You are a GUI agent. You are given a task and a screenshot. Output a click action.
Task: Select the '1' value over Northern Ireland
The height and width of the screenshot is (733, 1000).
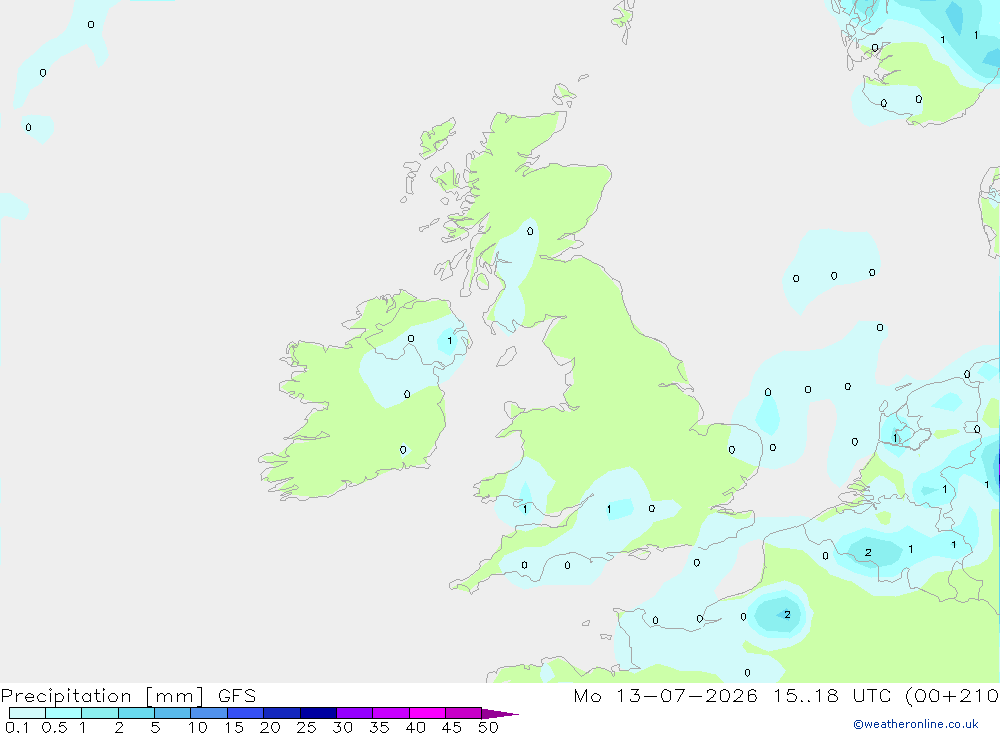[450, 341]
